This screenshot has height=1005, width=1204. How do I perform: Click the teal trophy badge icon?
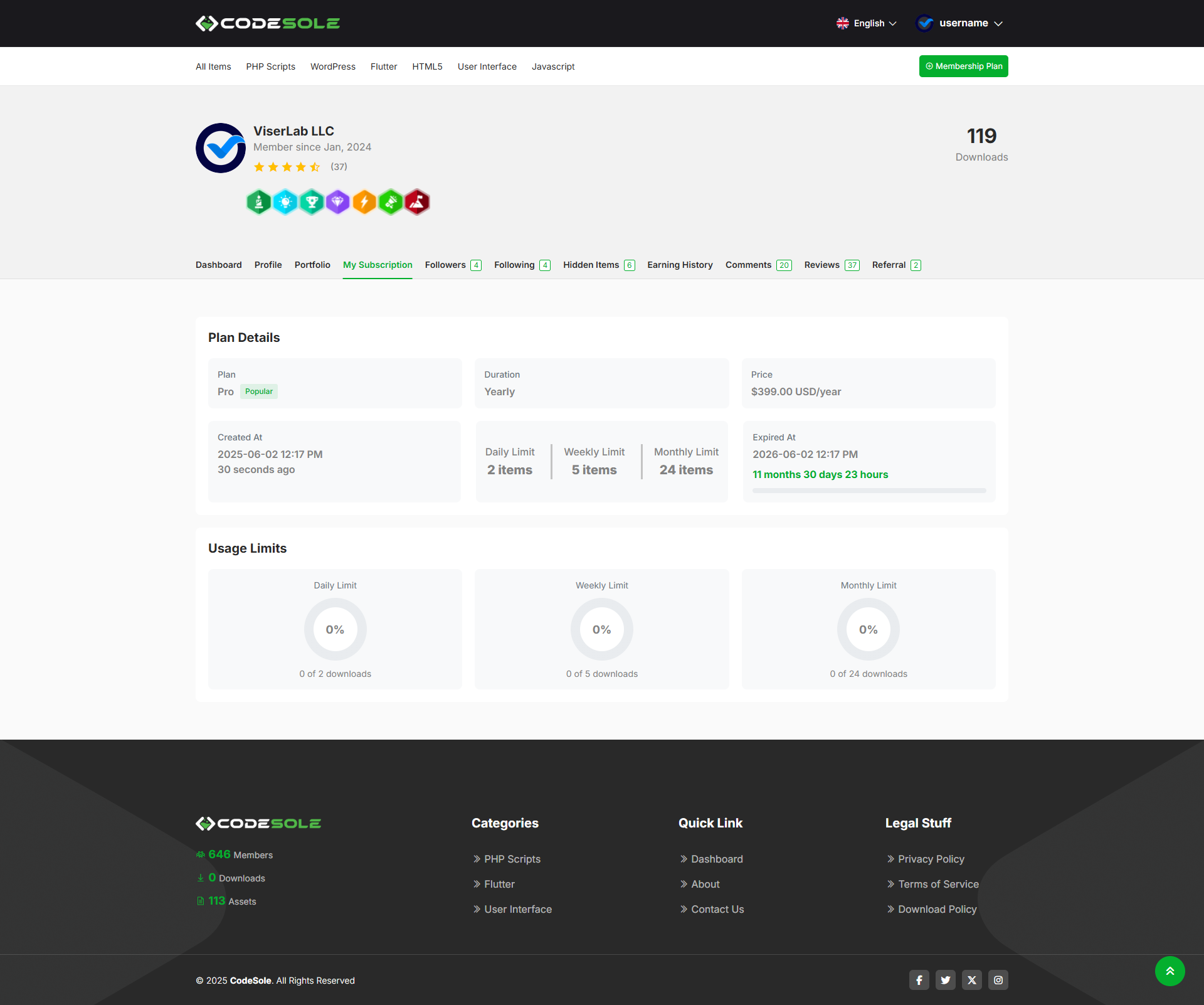[312, 202]
